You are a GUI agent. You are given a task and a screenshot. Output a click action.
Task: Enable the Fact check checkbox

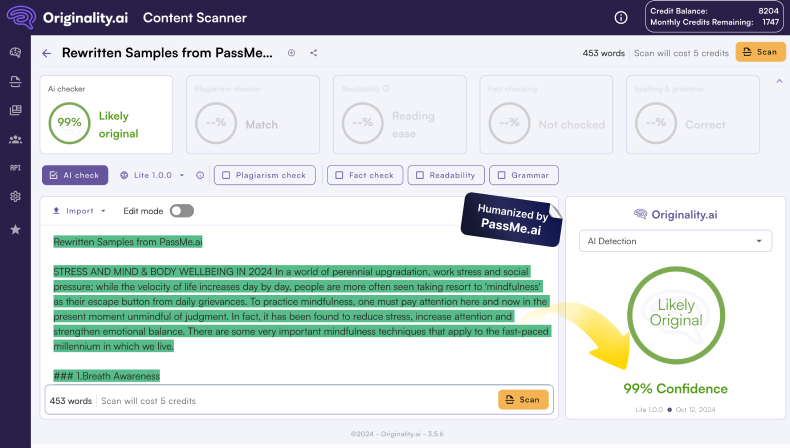coord(365,175)
